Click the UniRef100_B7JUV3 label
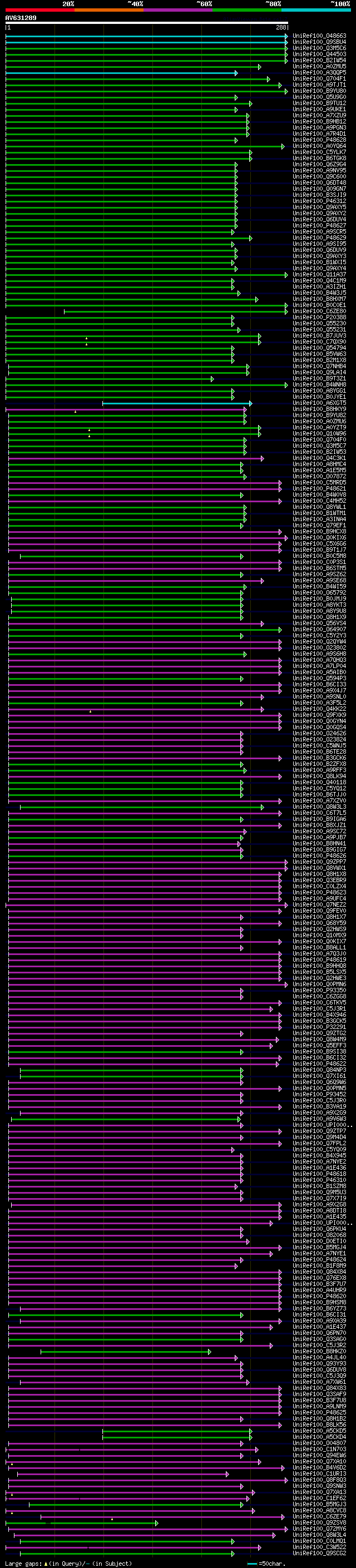The image size is (356, 1568). pos(319,336)
